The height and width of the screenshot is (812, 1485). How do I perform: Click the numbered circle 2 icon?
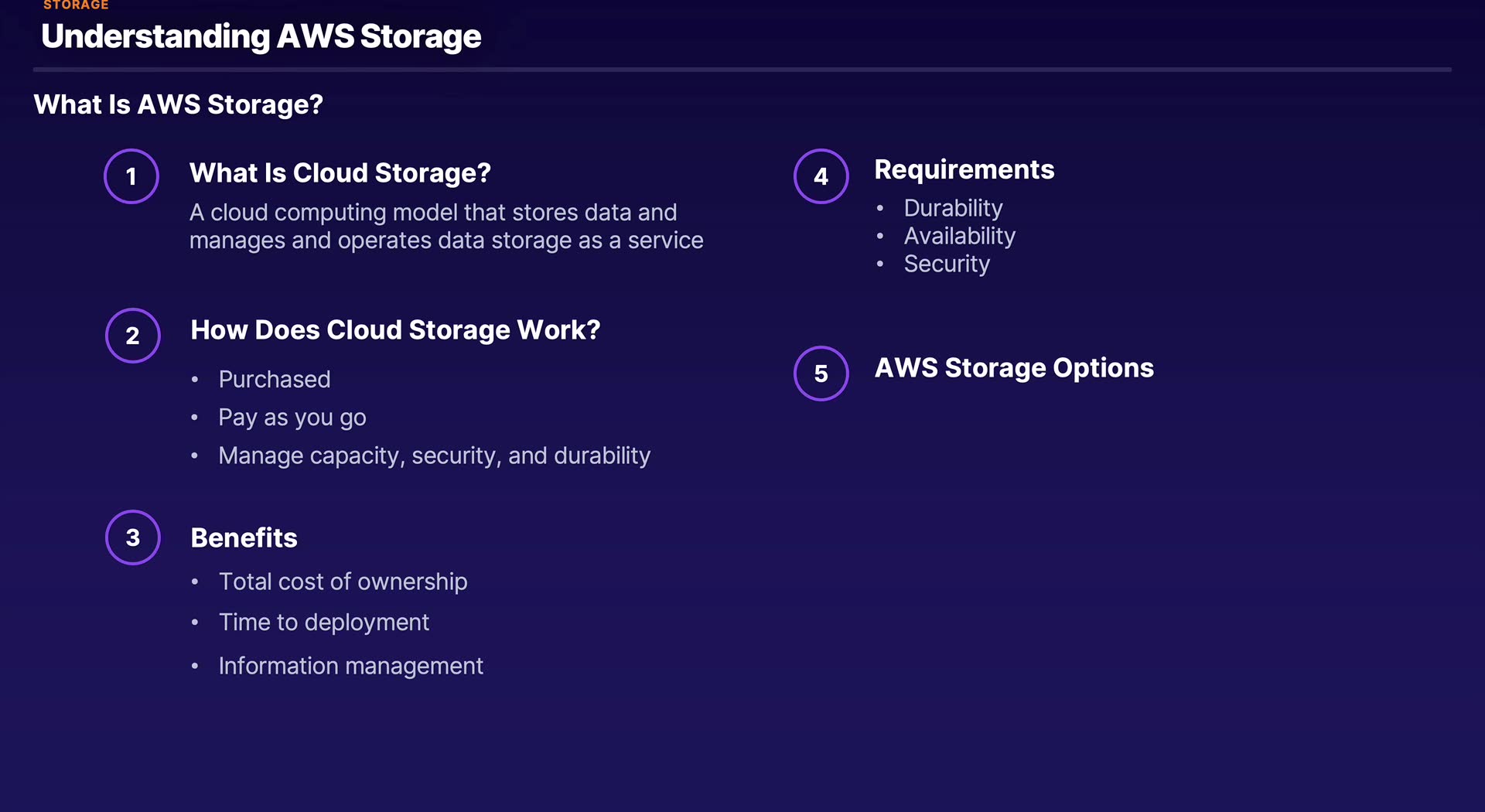(133, 336)
